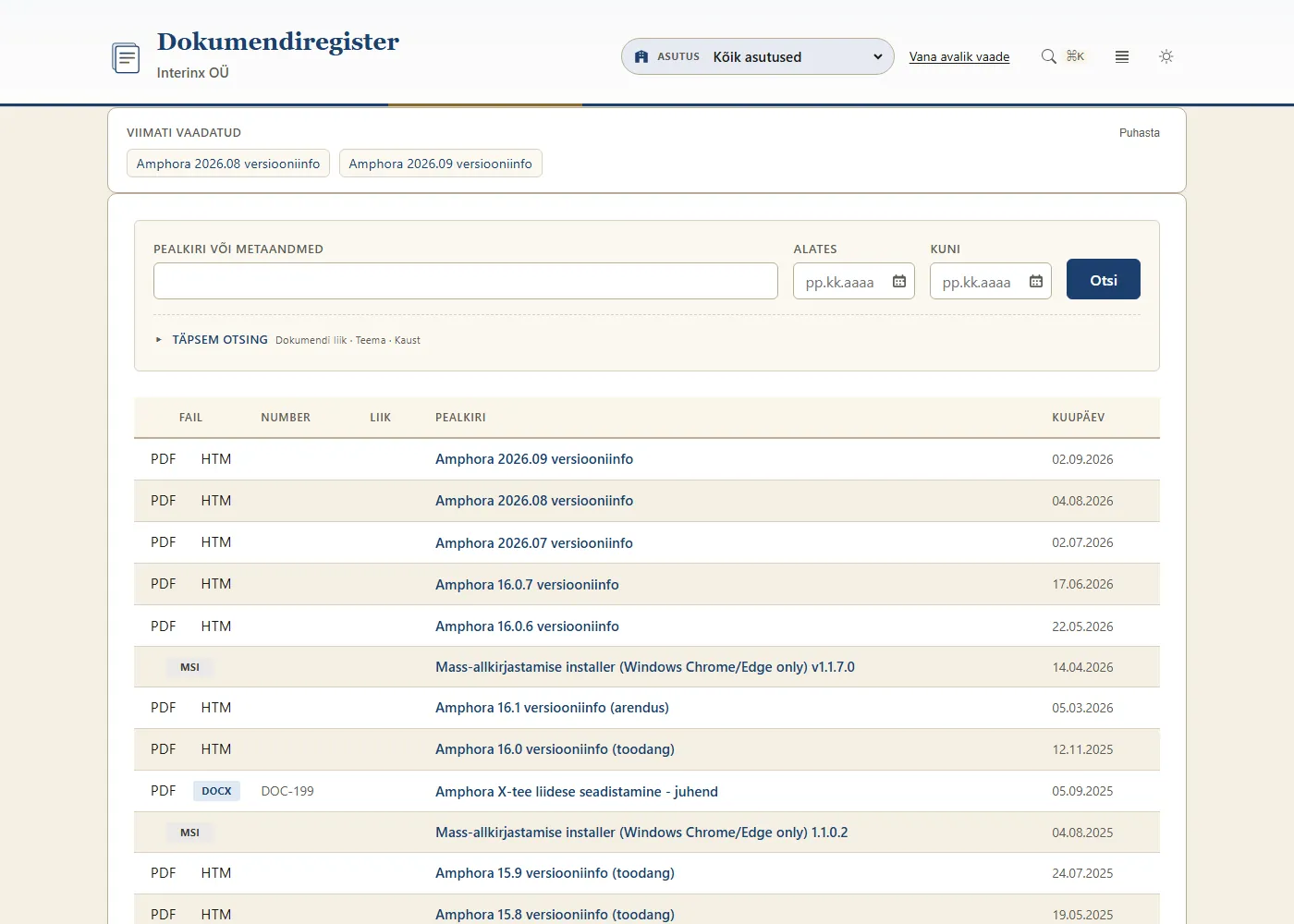Open HTM of Amphora 16.0.7 versiooniinfo

pyautogui.click(x=216, y=584)
